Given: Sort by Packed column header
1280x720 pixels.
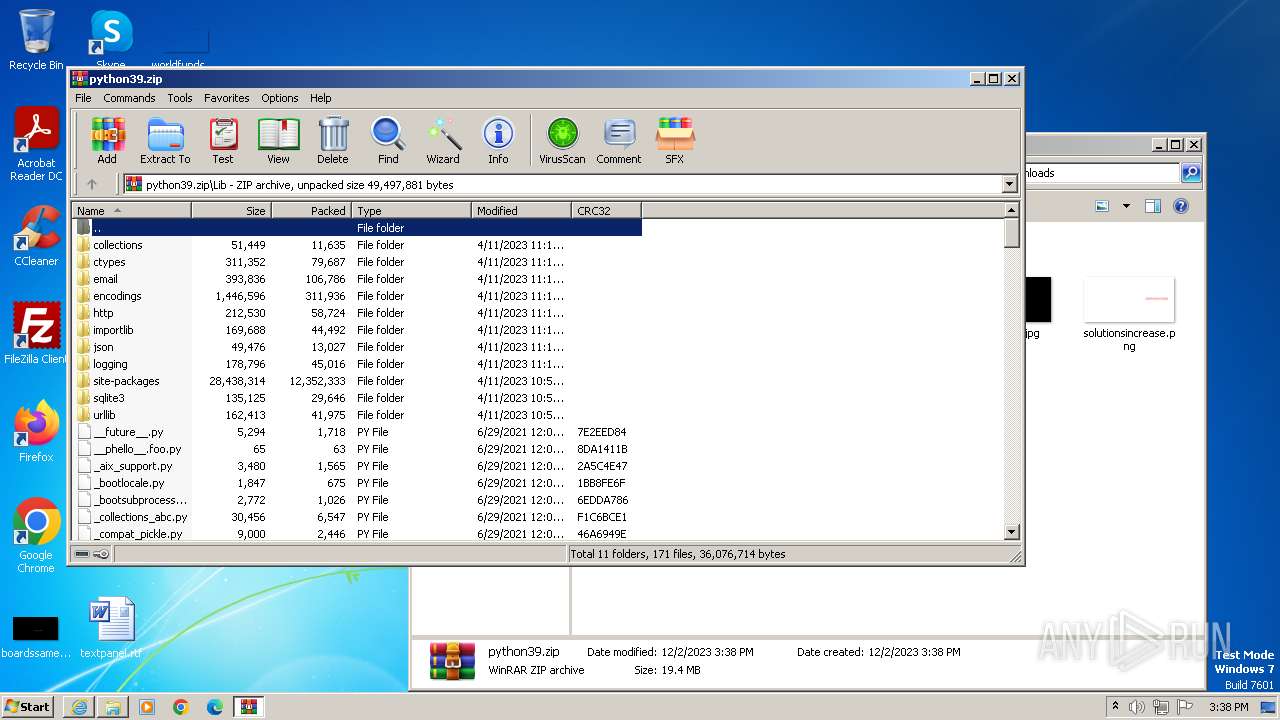Looking at the screenshot, I should click(x=311, y=210).
